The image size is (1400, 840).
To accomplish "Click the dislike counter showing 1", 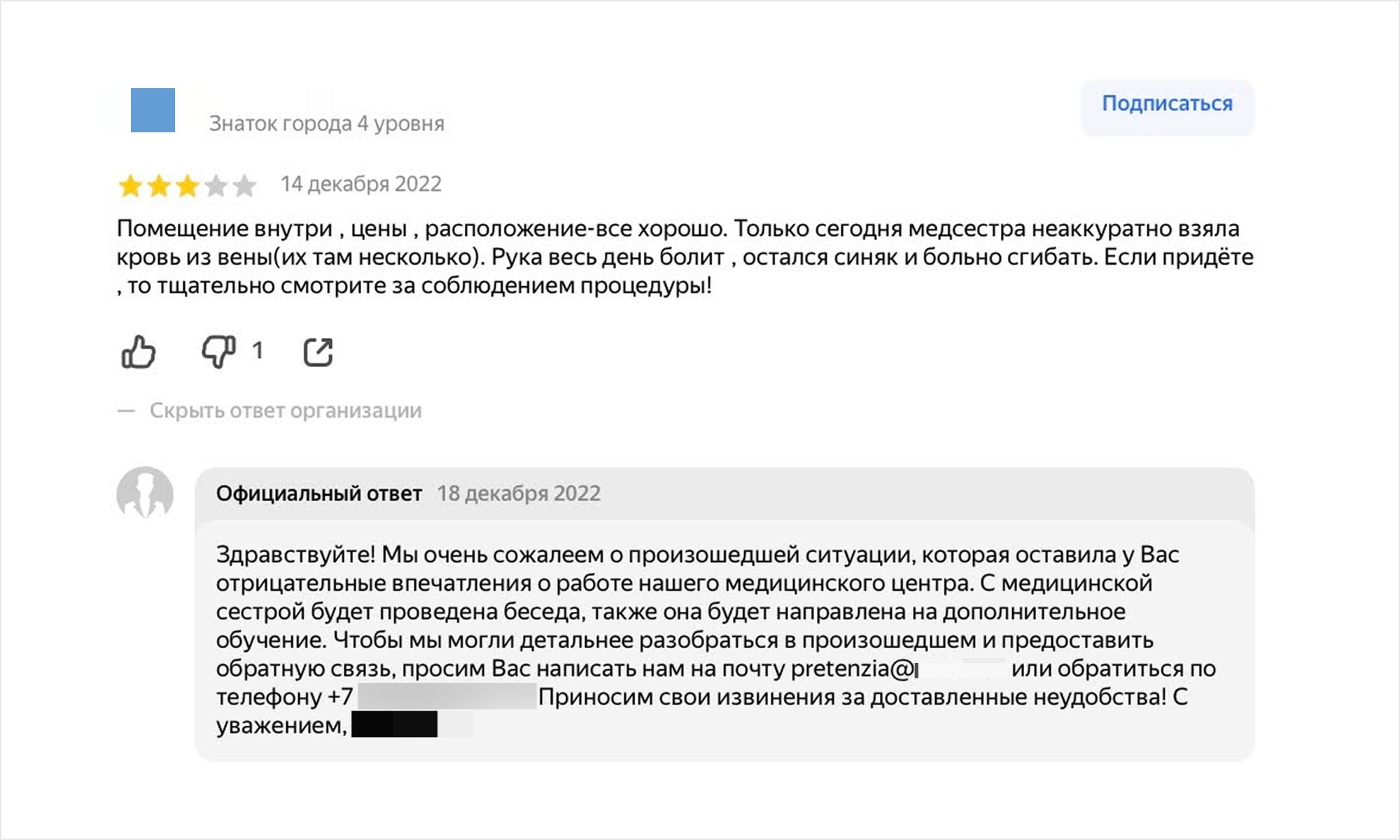I will click(x=258, y=351).
